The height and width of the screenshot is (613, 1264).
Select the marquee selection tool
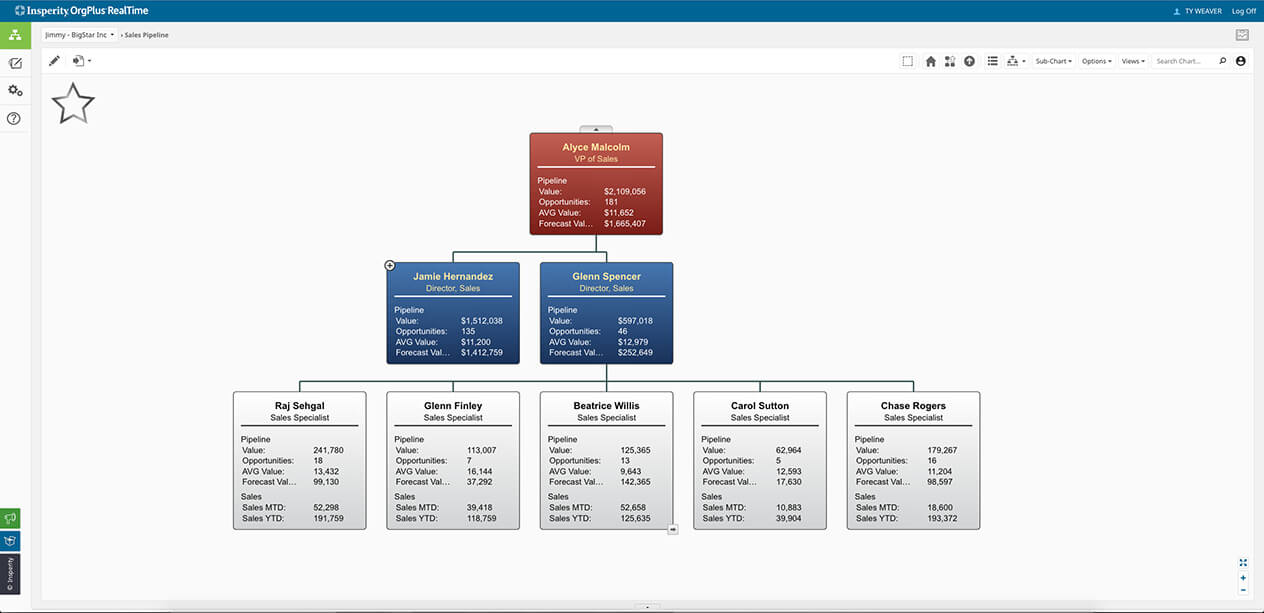pos(908,60)
